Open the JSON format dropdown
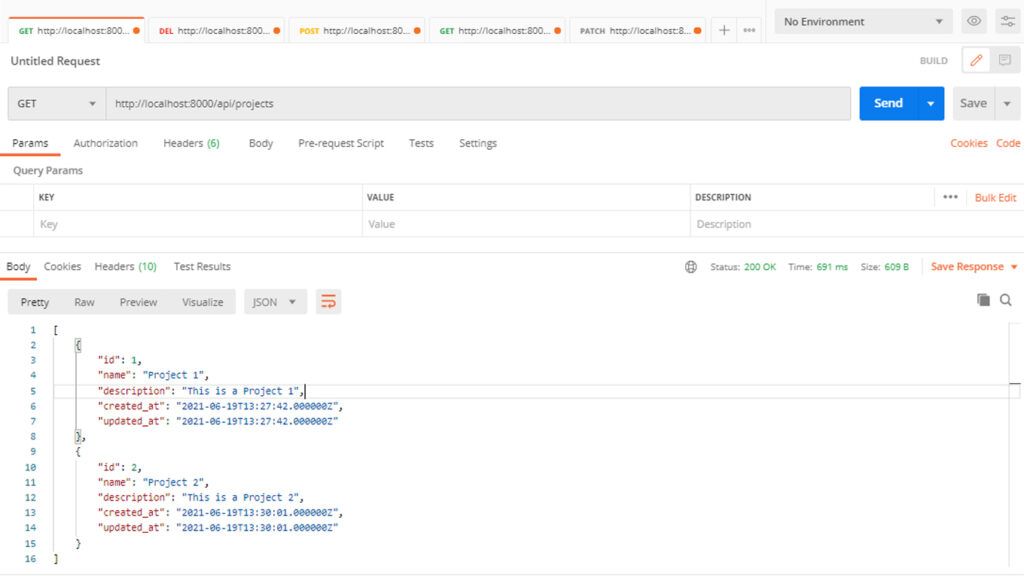 pos(274,302)
